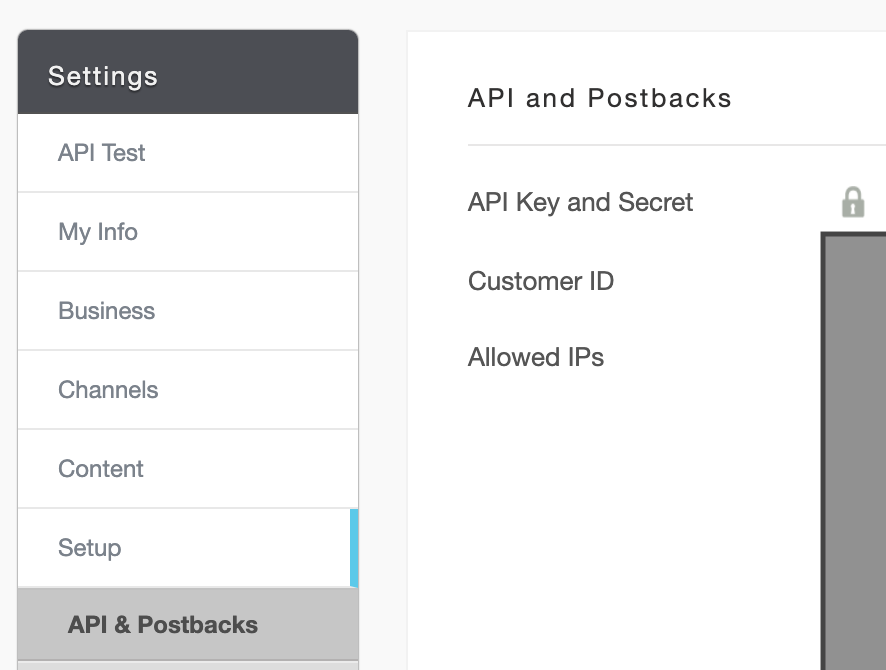Image resolution: width=886 pixels, height=670 pixels.
Task: Navigate to the Content settings item
Action: (101, 469)
